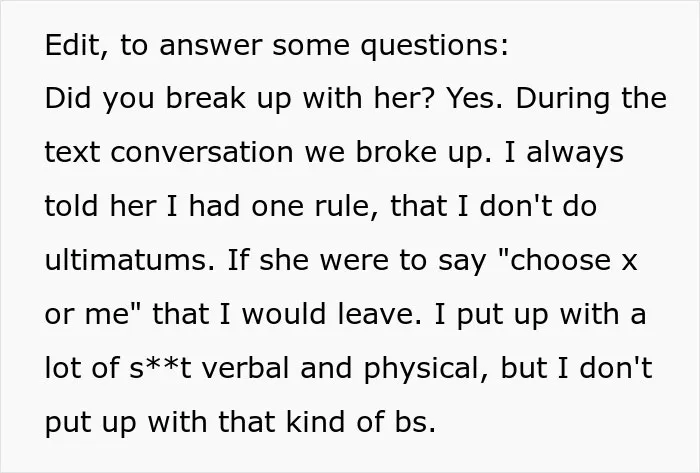Click the word "Yes." after the question

pyautogui.click(x=475, y=98)
